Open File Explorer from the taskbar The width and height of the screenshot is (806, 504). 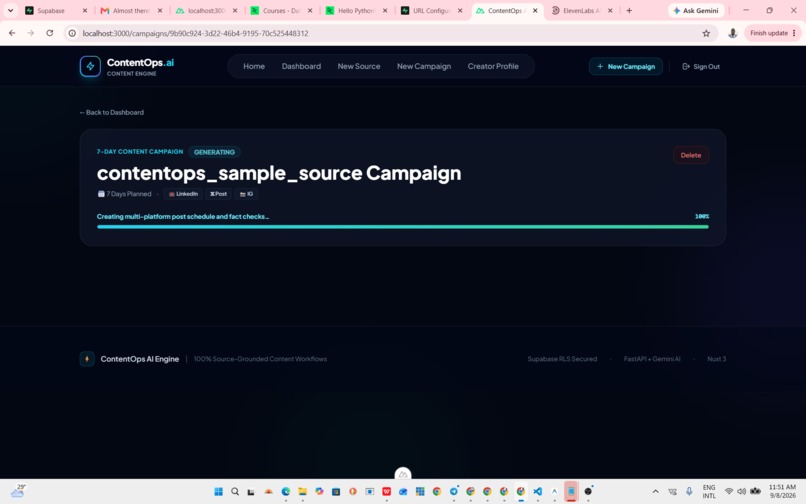[x=302, y=492]
